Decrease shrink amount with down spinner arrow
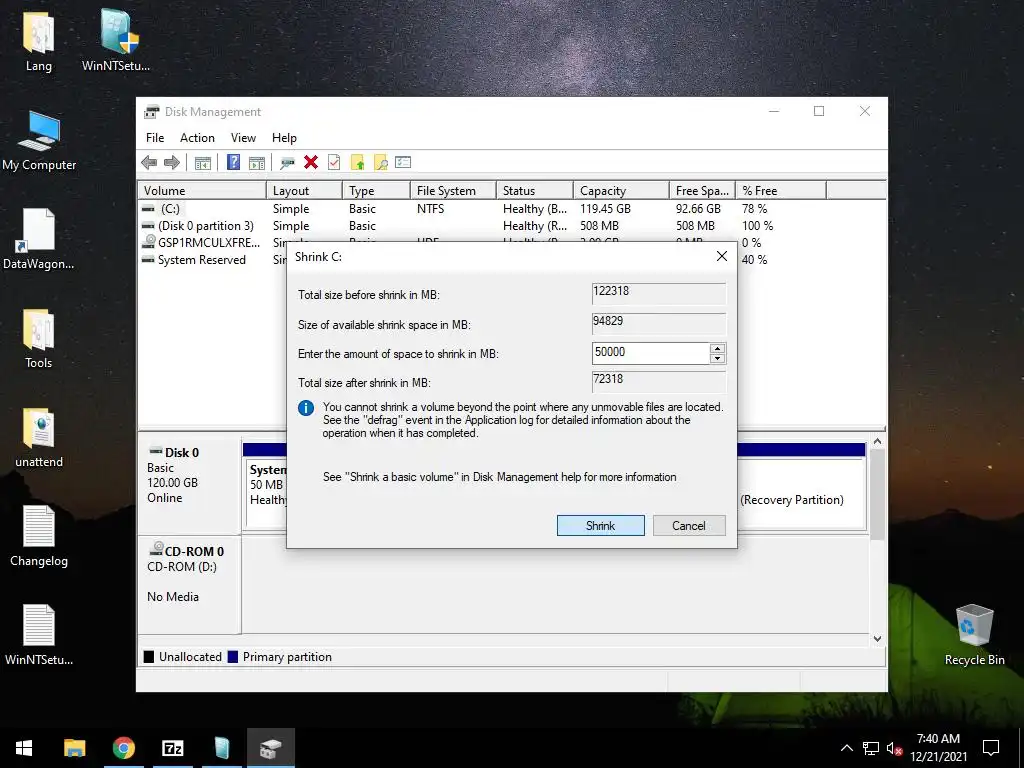This screenshot has height=768, width=1024. (717, 359)
